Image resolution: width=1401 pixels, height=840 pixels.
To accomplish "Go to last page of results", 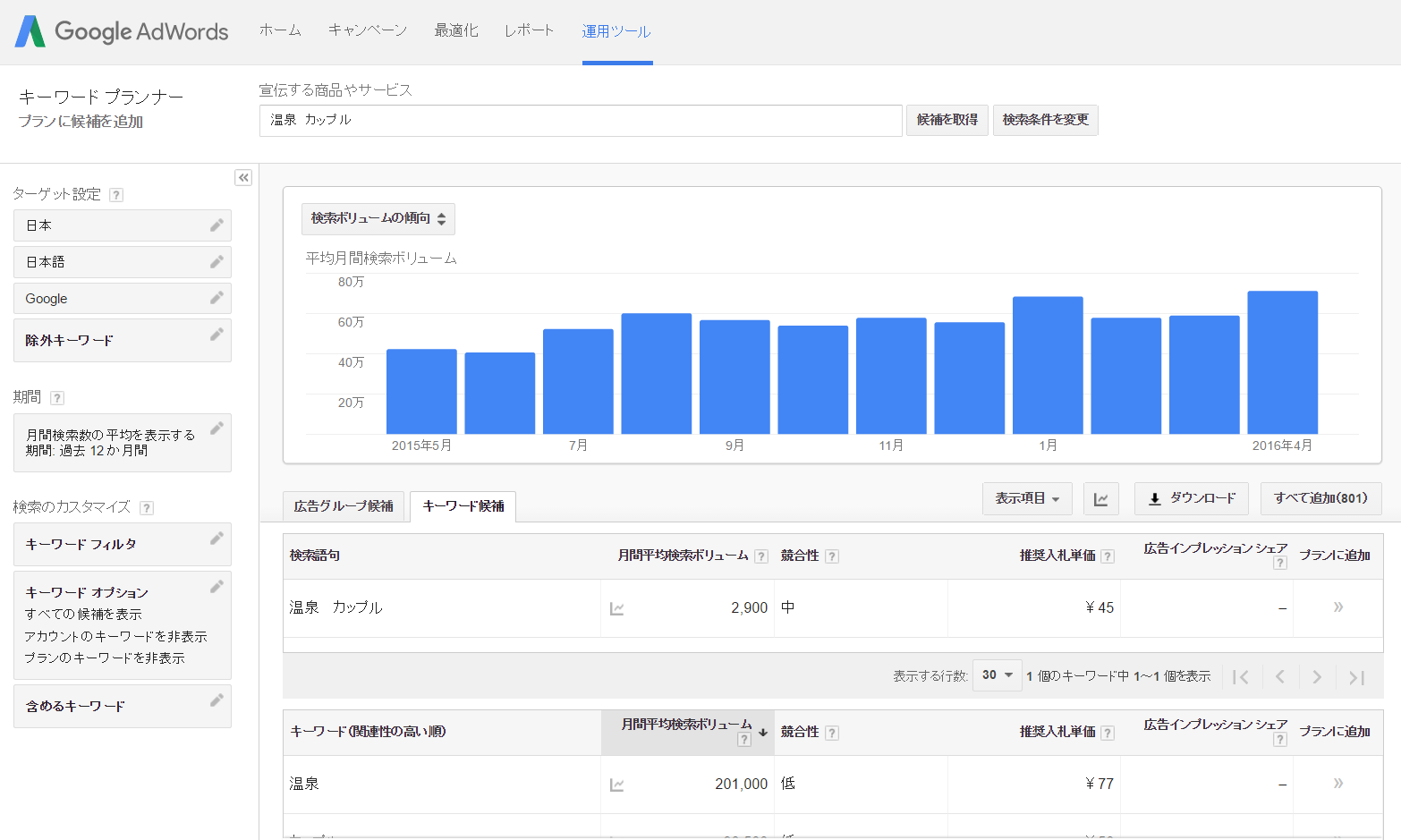I will tap(1356, 677).
